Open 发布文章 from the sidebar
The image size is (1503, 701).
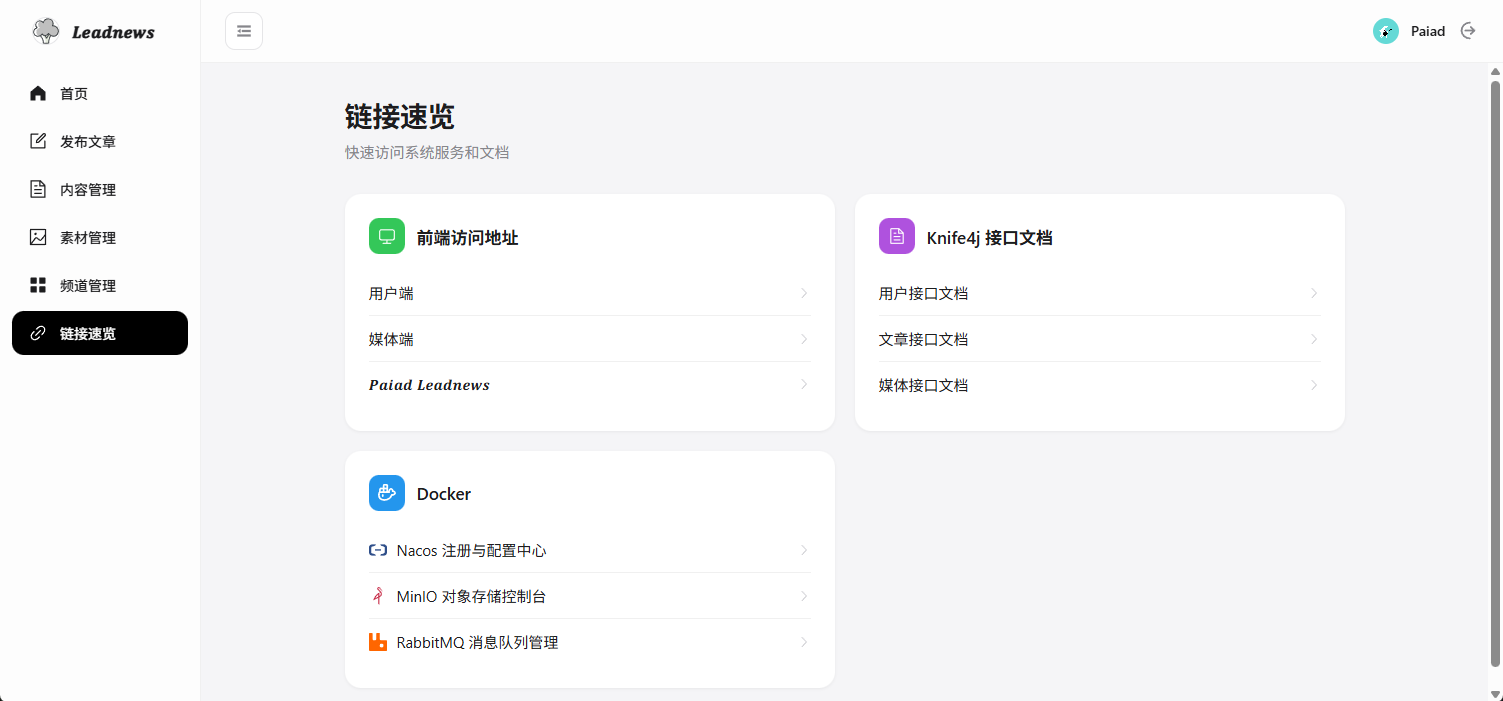(x=88, y=142)
